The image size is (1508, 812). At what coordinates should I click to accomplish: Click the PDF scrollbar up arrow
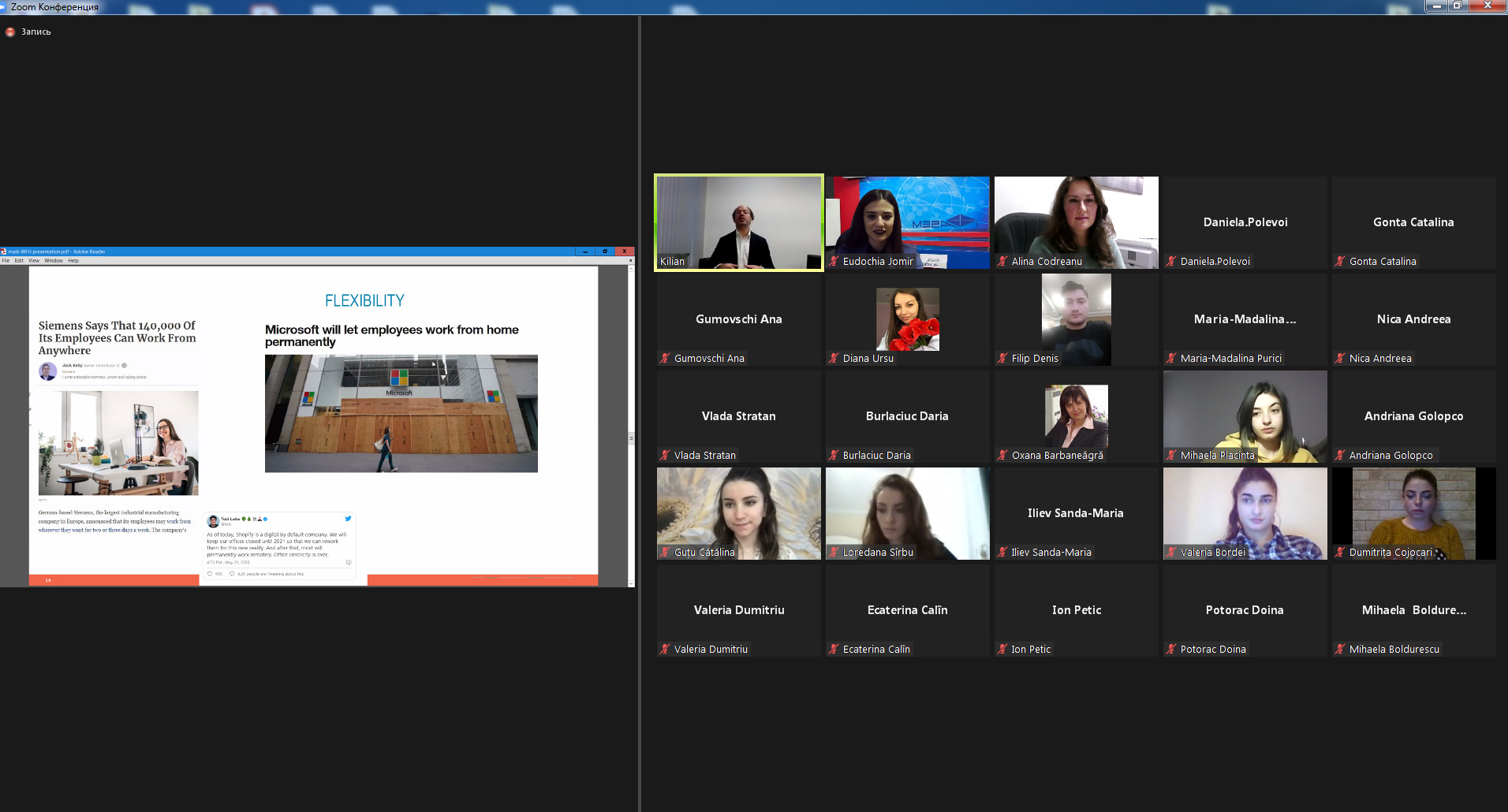coord(631,270)
